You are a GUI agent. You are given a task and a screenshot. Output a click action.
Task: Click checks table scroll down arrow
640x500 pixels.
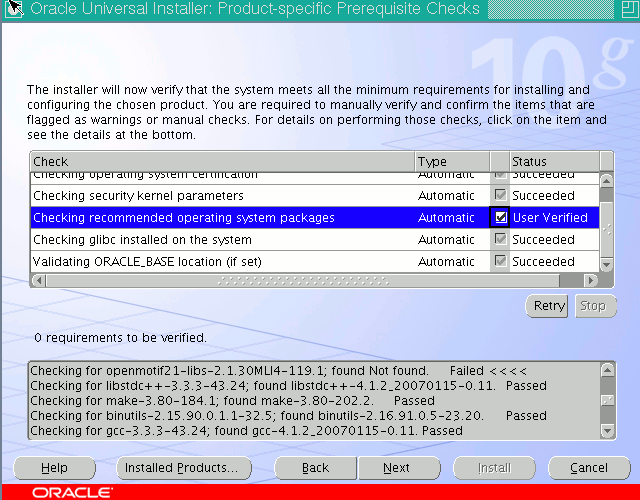607,265
